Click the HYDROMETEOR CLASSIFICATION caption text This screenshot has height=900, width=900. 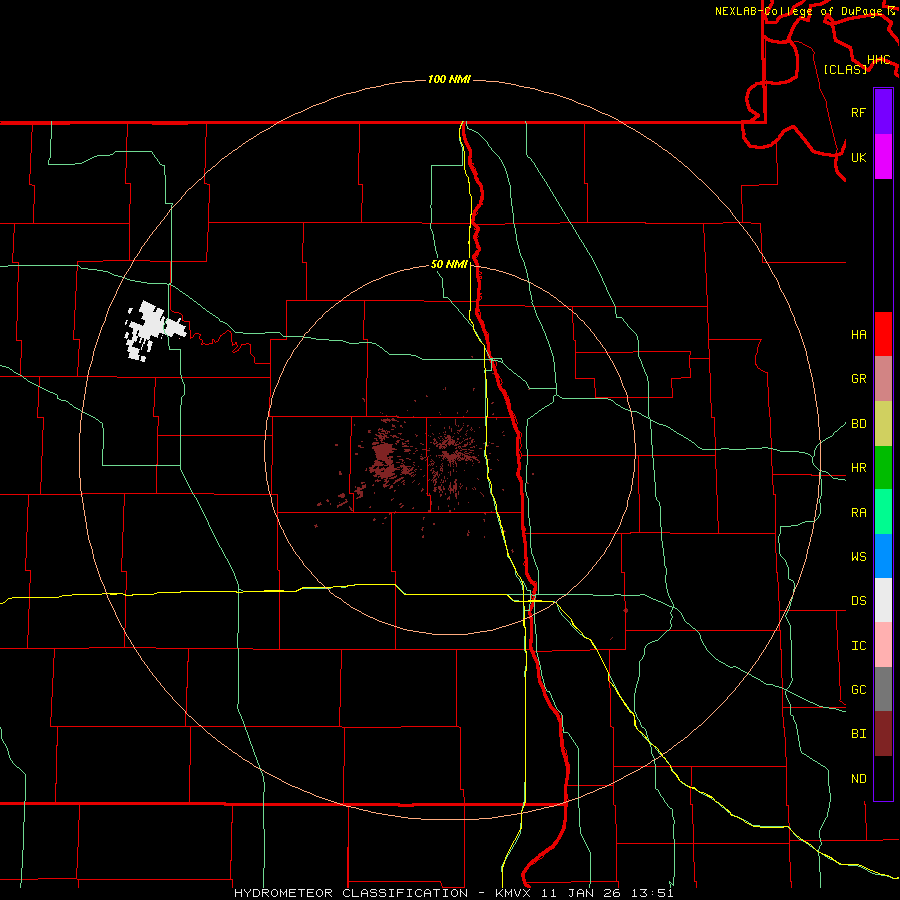[351, 893]
